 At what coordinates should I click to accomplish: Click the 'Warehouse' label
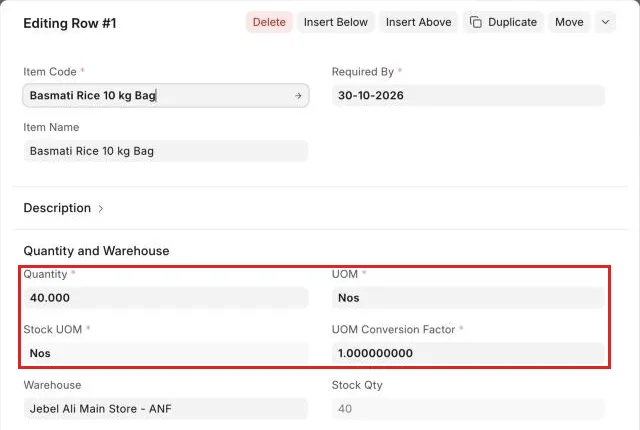(52, 385)
